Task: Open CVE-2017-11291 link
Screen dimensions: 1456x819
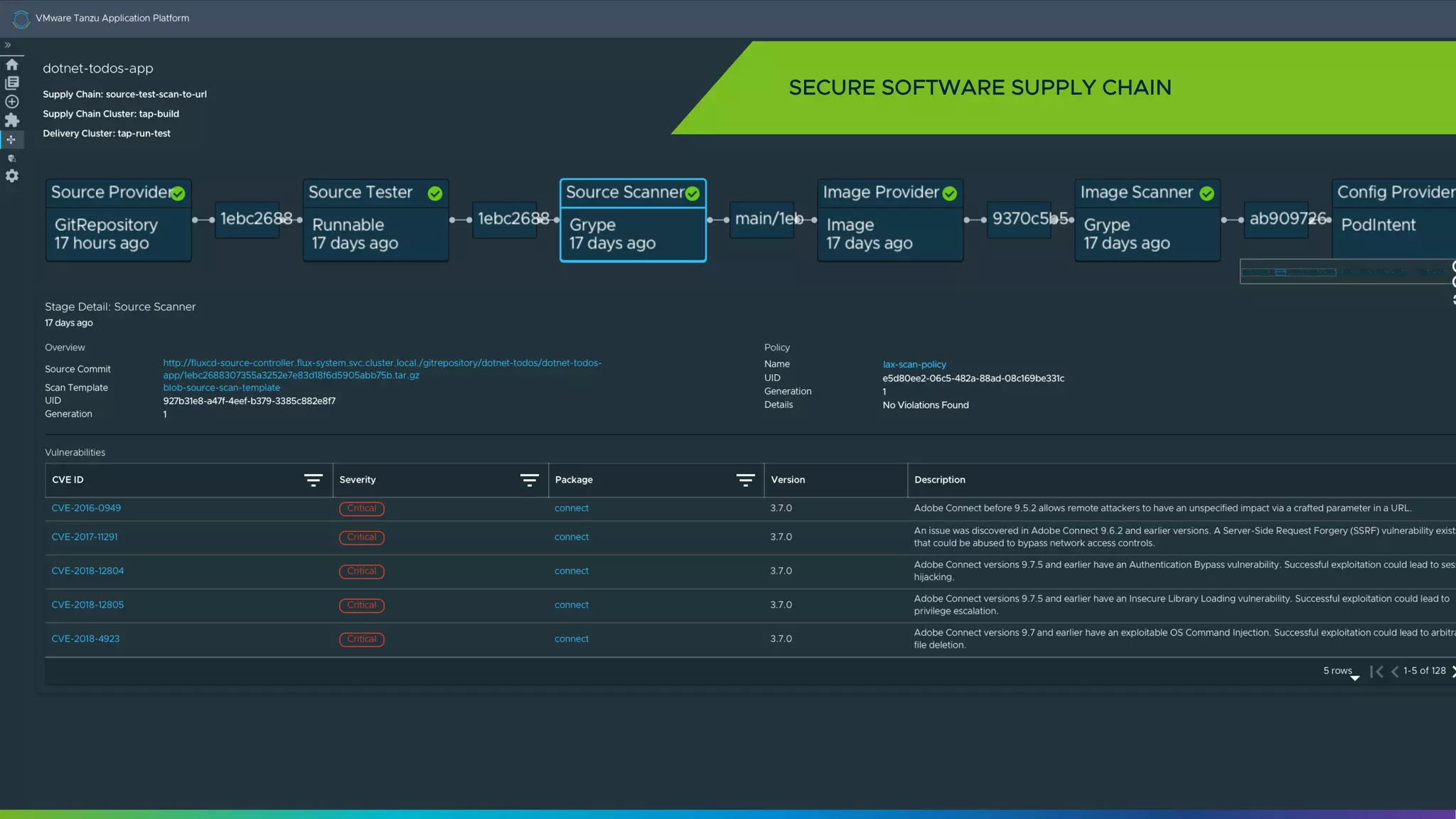Action: point(85,537)
